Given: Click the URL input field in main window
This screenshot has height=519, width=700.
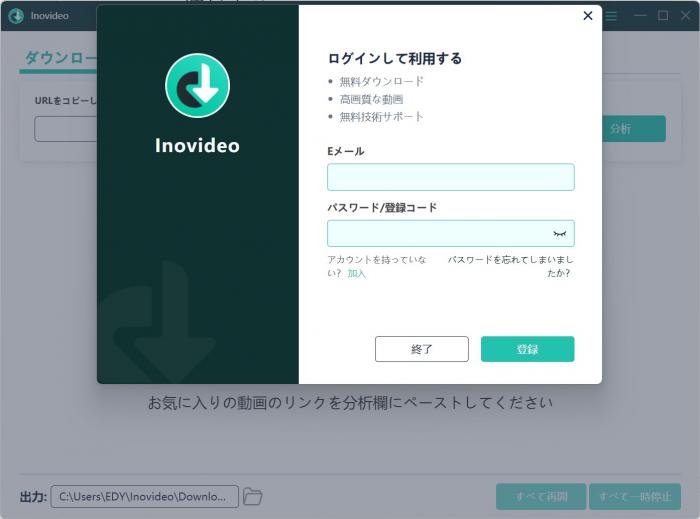Looking at the screenshot, I should (x=66, y=129).
